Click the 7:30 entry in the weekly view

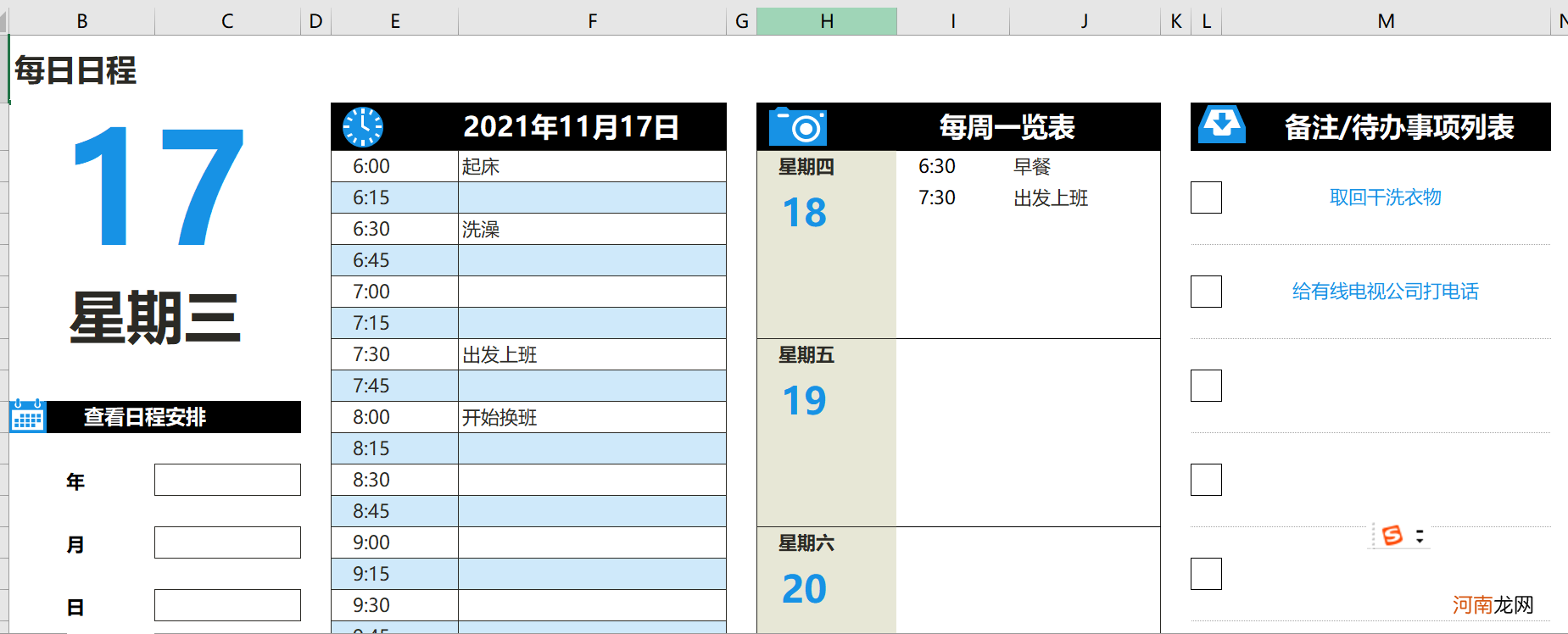pyautogui.click(x=937, y=197)
